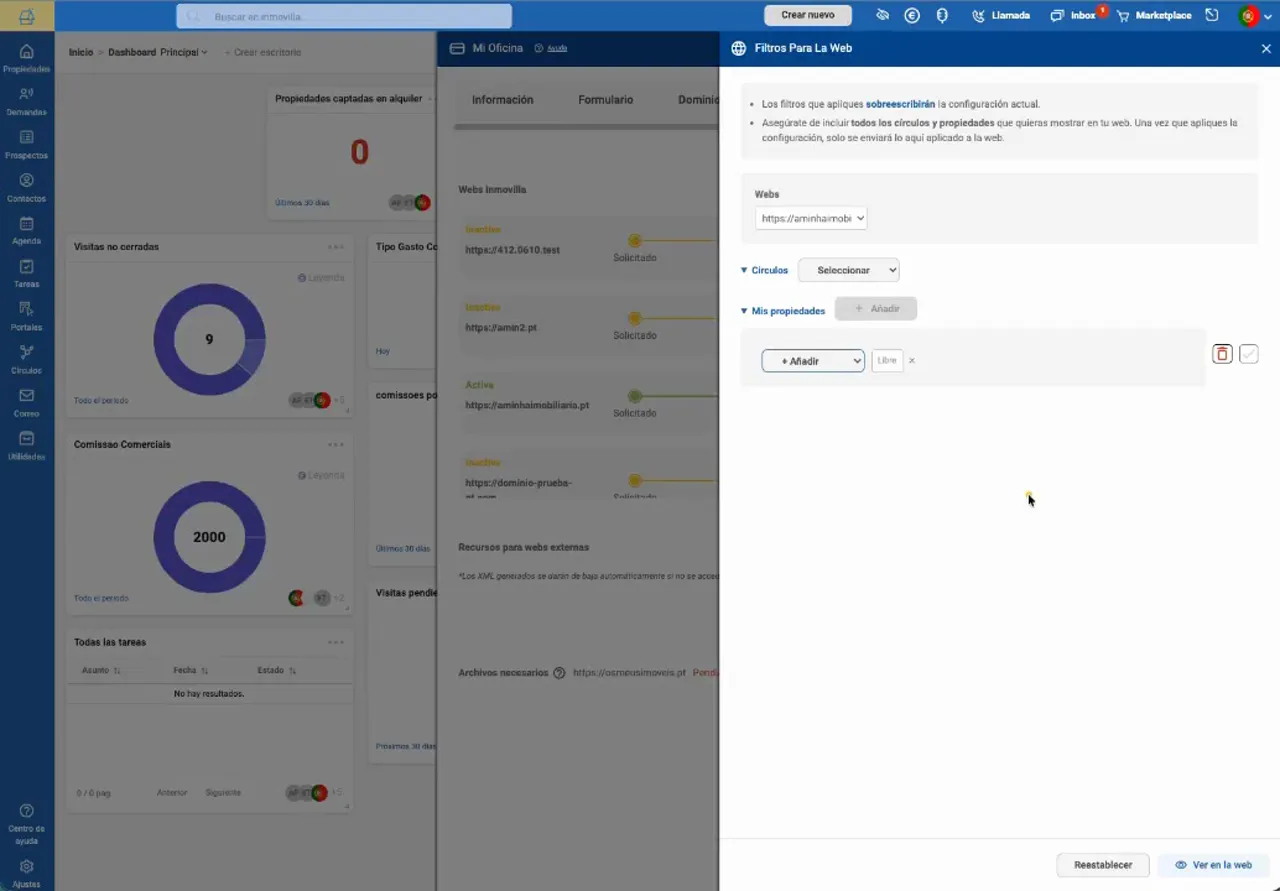Open the Círculos Seleccionar dropdown

848,270
